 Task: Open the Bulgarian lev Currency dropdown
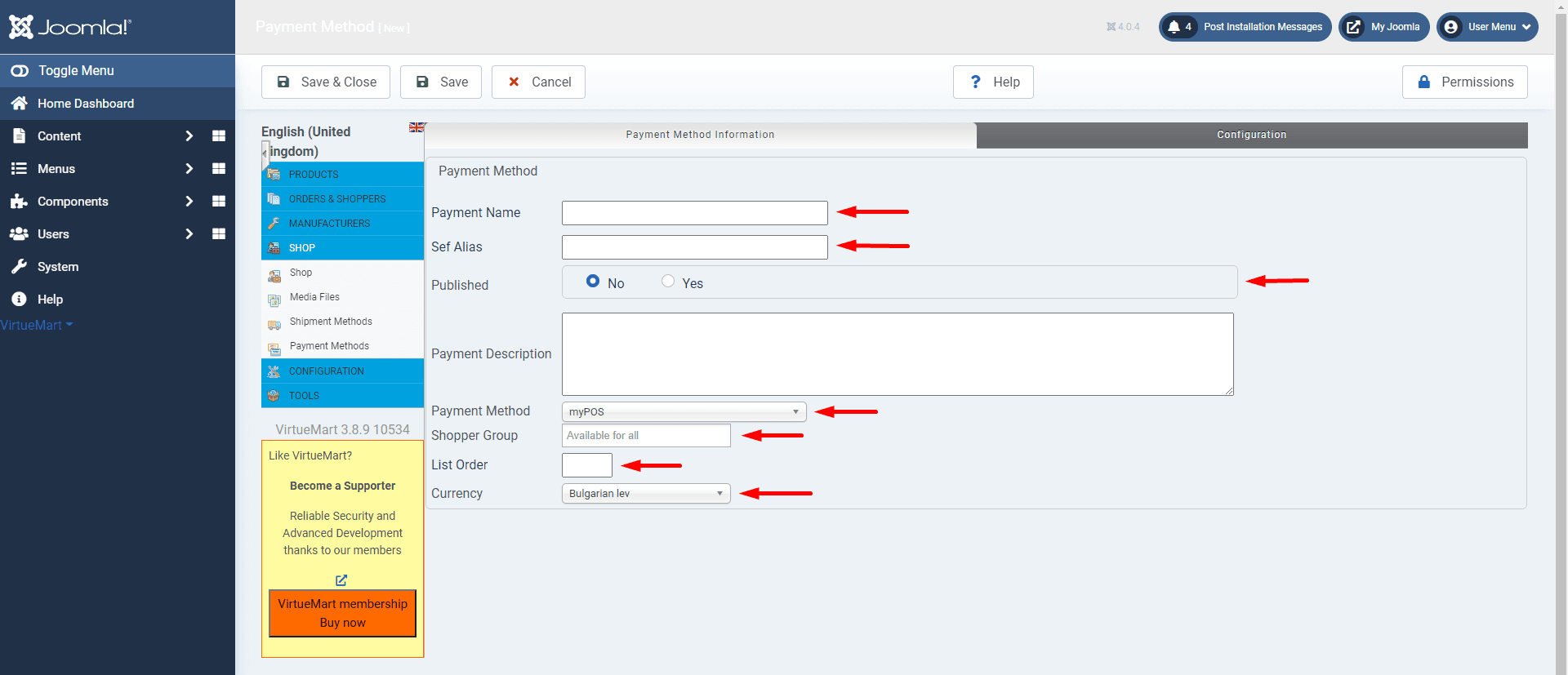(646, 494)
